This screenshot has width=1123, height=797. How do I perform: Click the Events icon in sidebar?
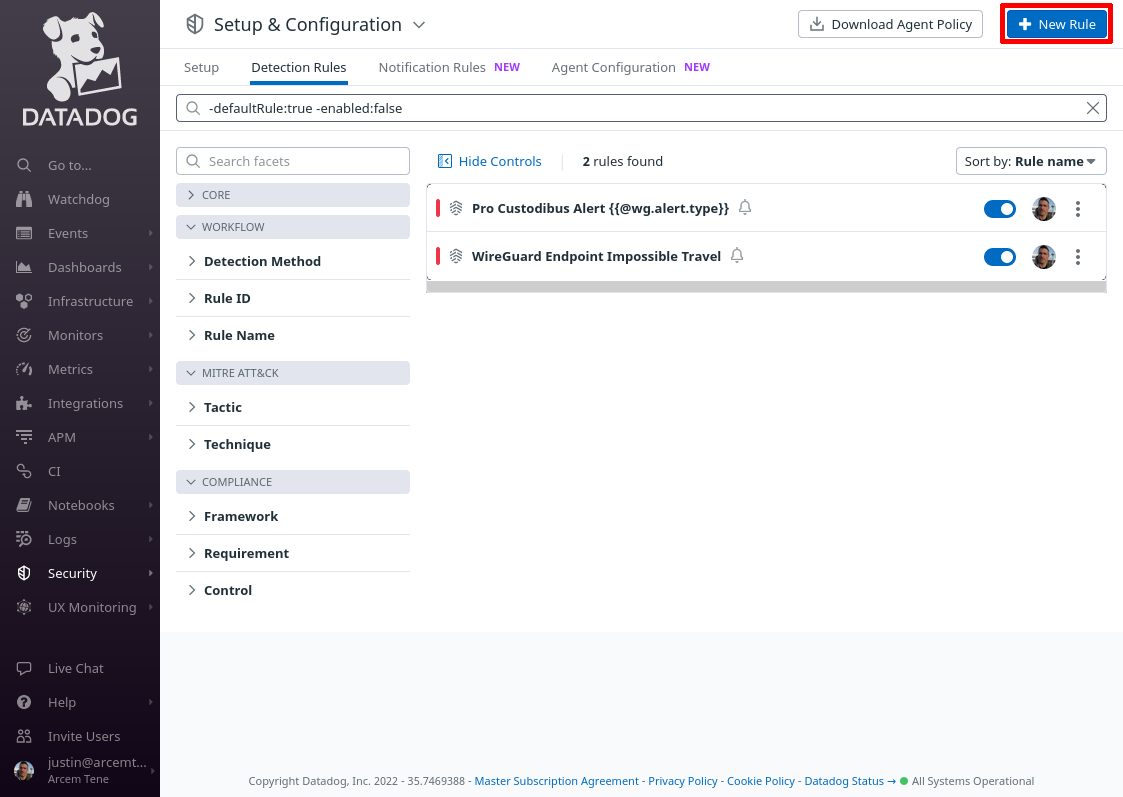click(x=24, y=233)
